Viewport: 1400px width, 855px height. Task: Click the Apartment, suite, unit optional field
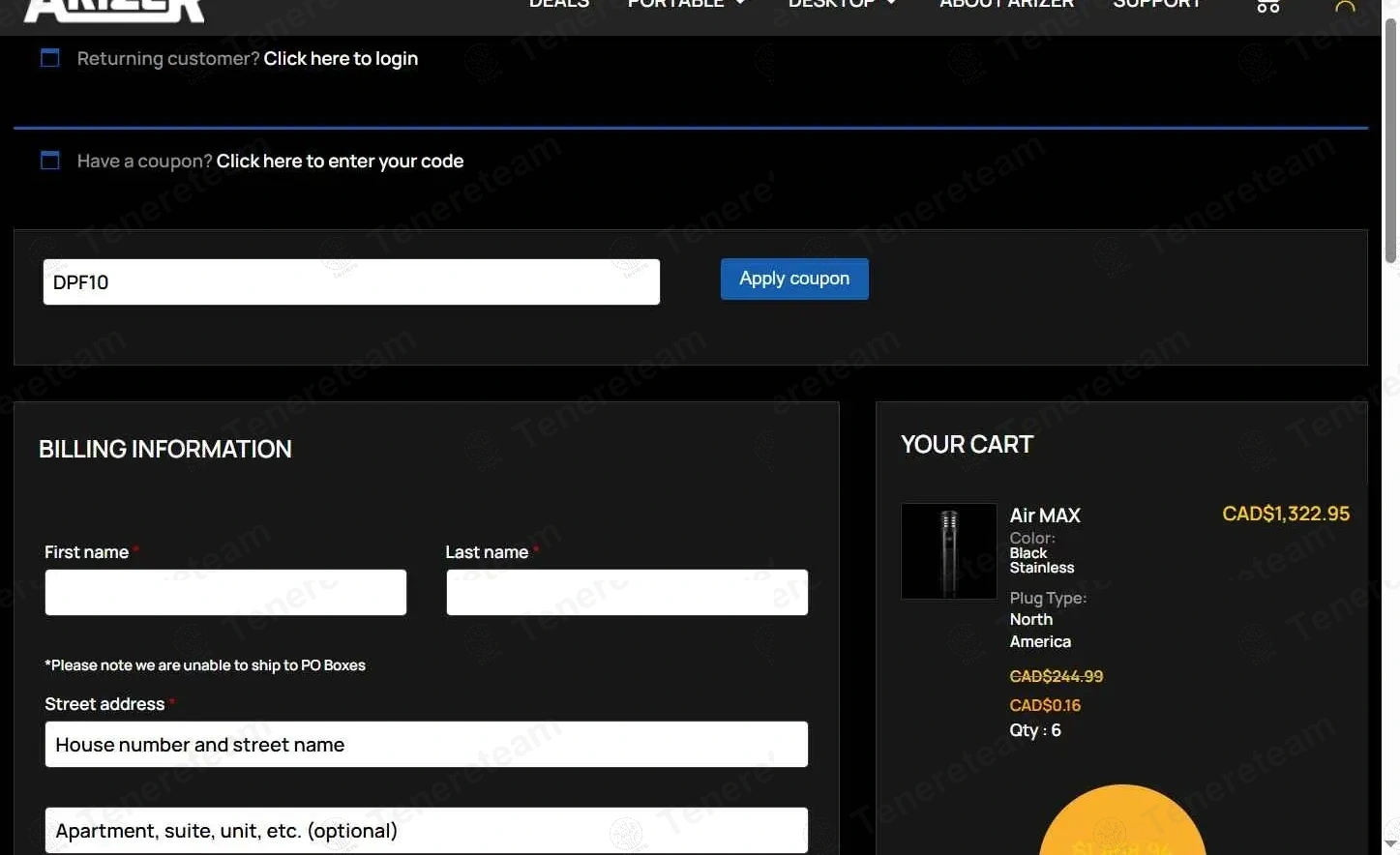point(426,831)
